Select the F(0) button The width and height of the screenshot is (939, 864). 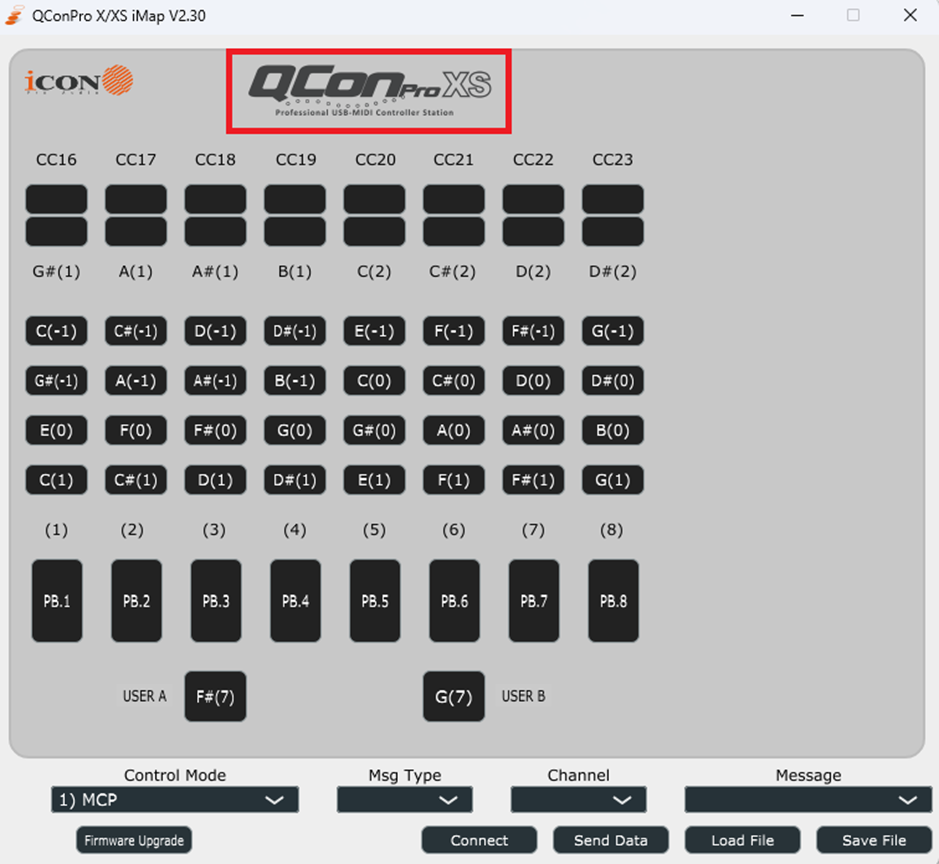click(x=136, y=431)
